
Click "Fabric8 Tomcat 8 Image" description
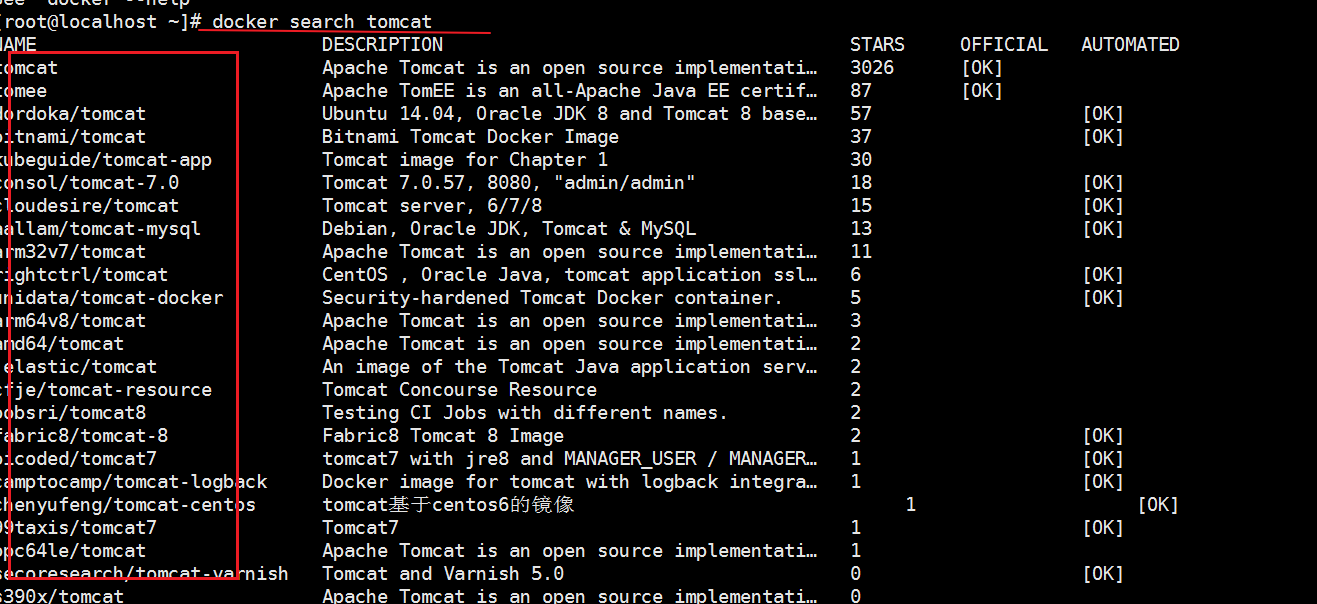tap(443, 436)
